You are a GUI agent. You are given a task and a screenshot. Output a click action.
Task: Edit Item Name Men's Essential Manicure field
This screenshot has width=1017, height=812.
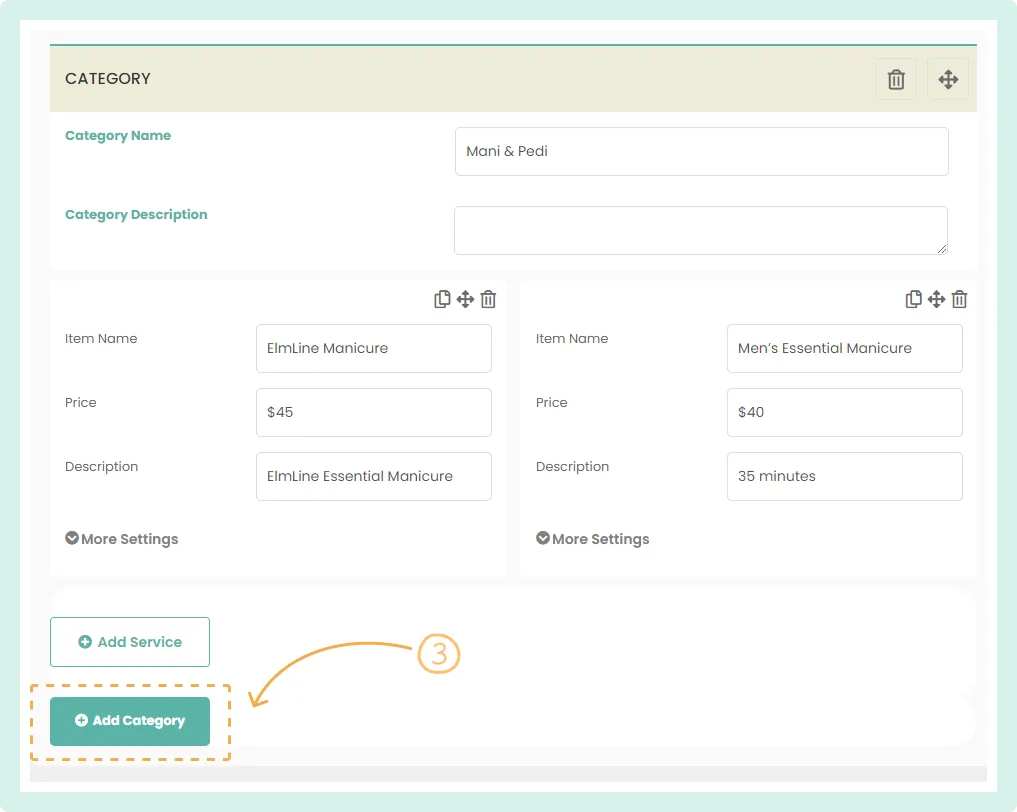(844, 348)
